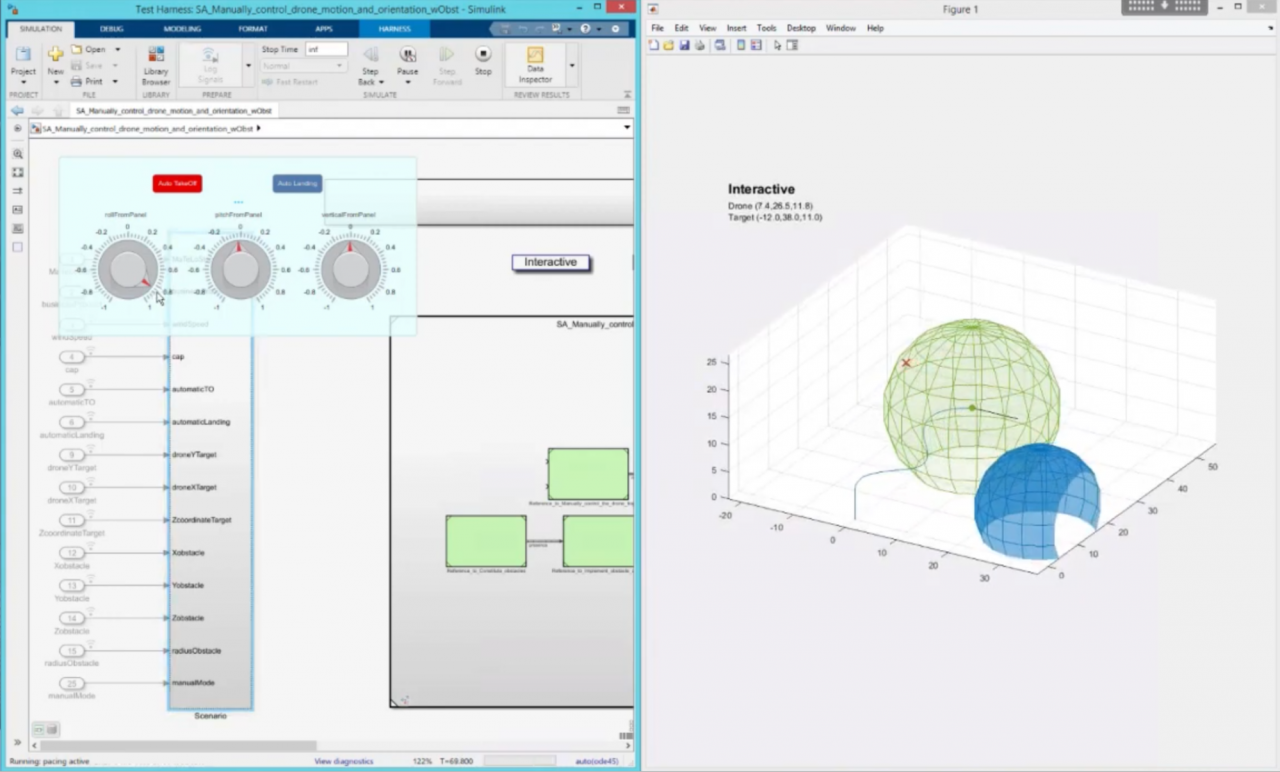Expand the Pause button dropdown arrow
Screen dimensions: 1280x772
408,82
